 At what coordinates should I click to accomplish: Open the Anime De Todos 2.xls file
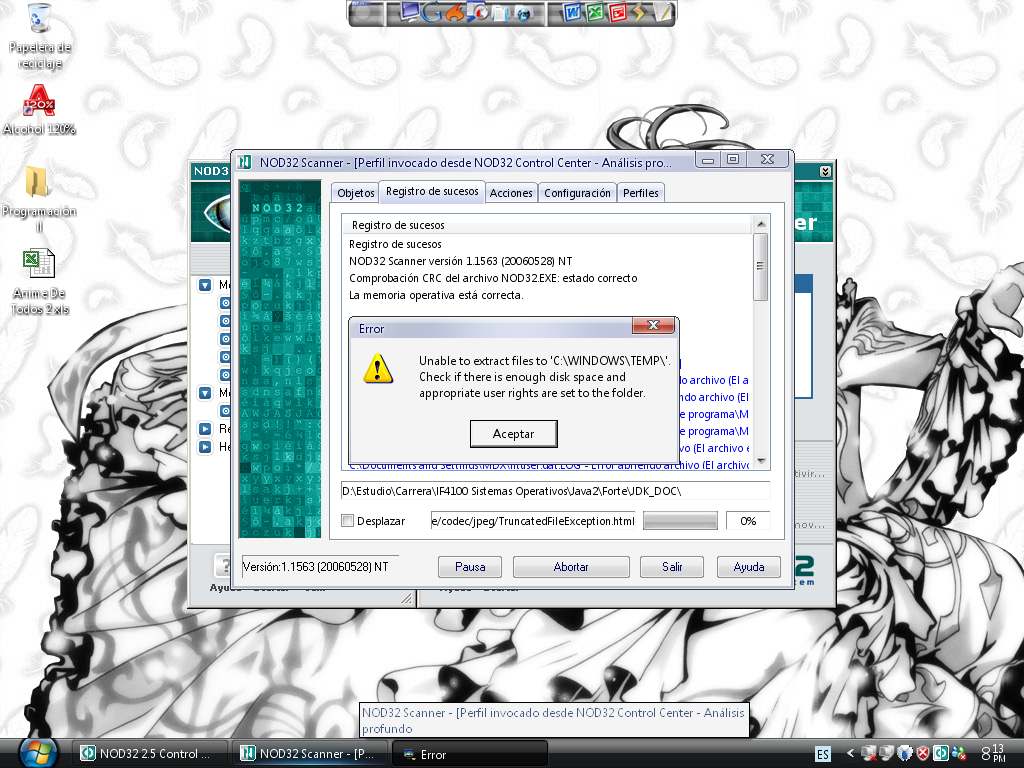tap(39, 281)
